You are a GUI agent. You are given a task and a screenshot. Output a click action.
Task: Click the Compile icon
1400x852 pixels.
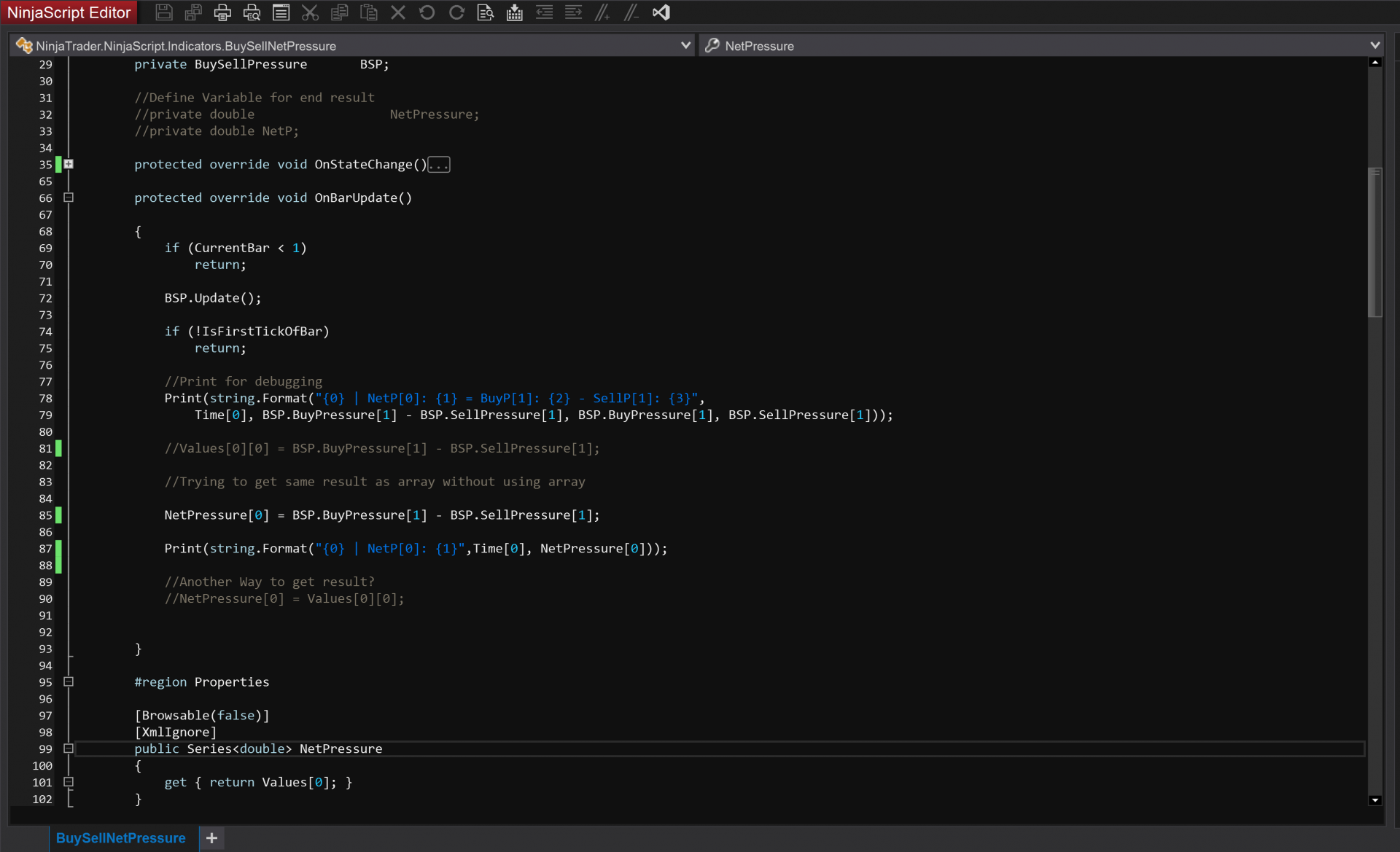[x=515, y=12]
